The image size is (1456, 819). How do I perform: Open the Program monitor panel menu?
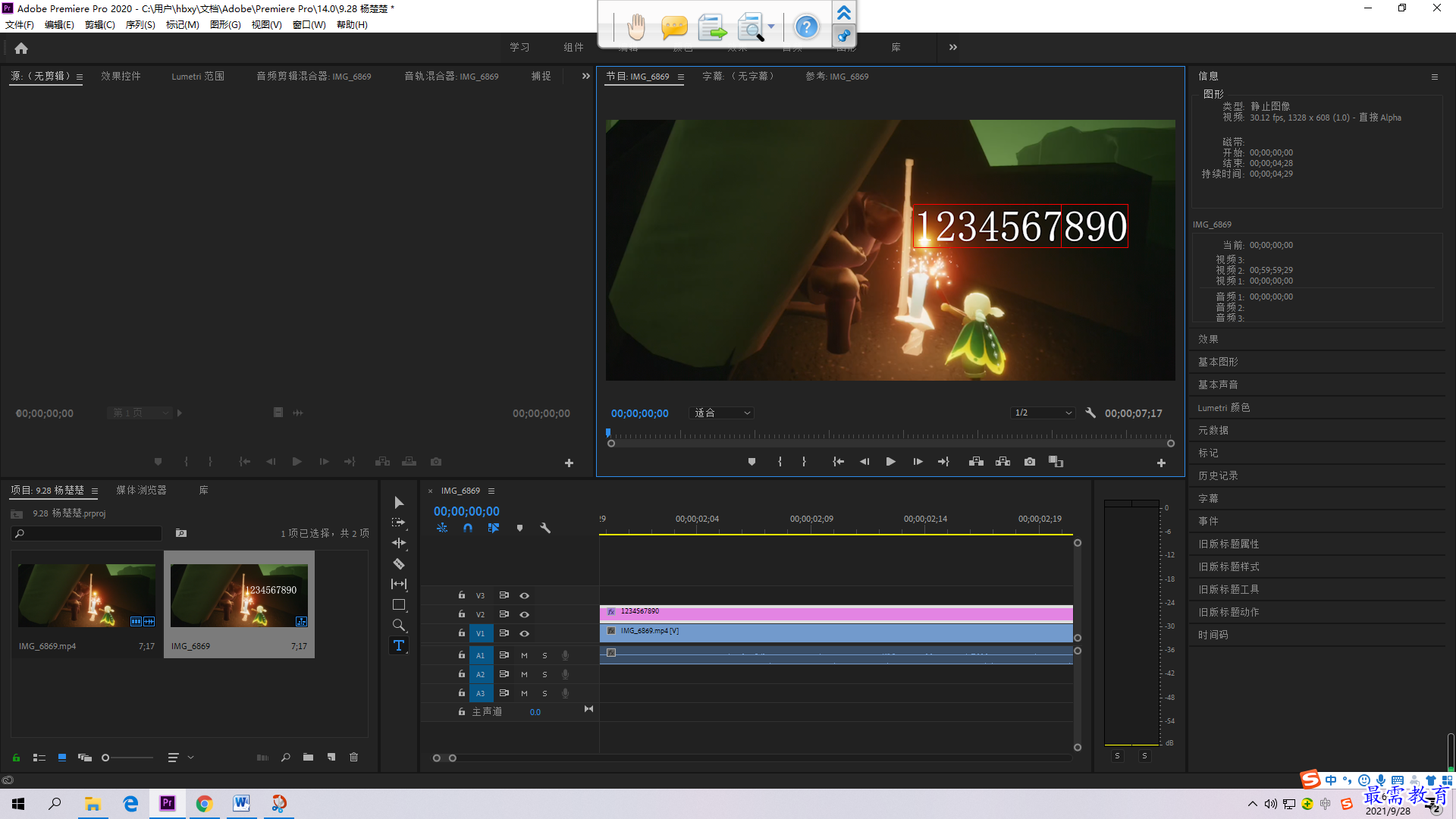point(681,77)
